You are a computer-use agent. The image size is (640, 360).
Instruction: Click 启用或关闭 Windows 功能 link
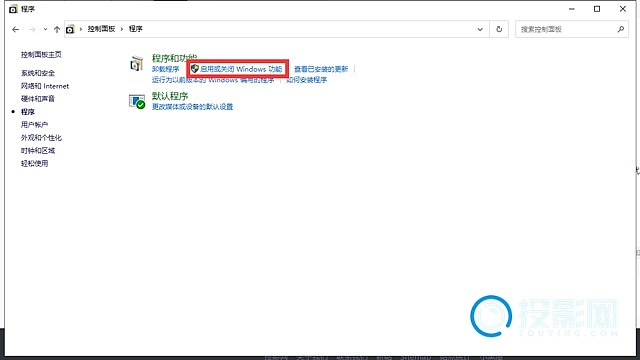[241, 69]
